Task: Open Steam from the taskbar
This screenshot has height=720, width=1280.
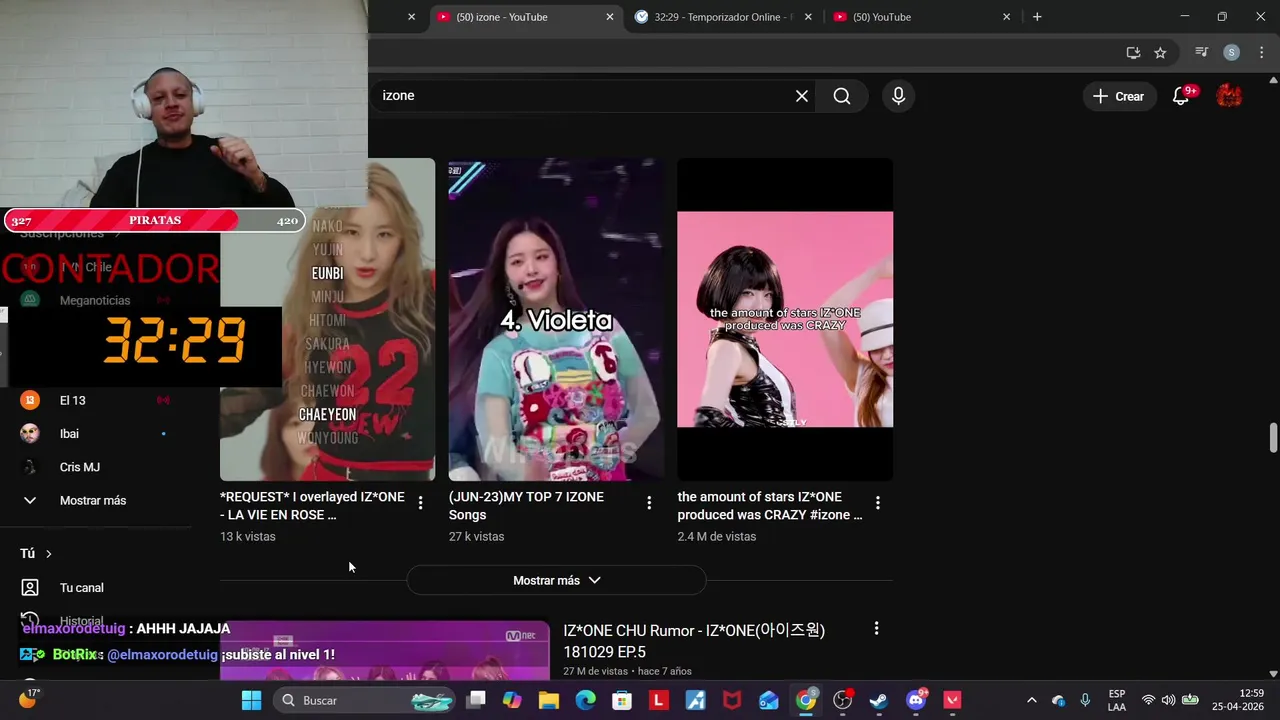Action: point(879,700)
